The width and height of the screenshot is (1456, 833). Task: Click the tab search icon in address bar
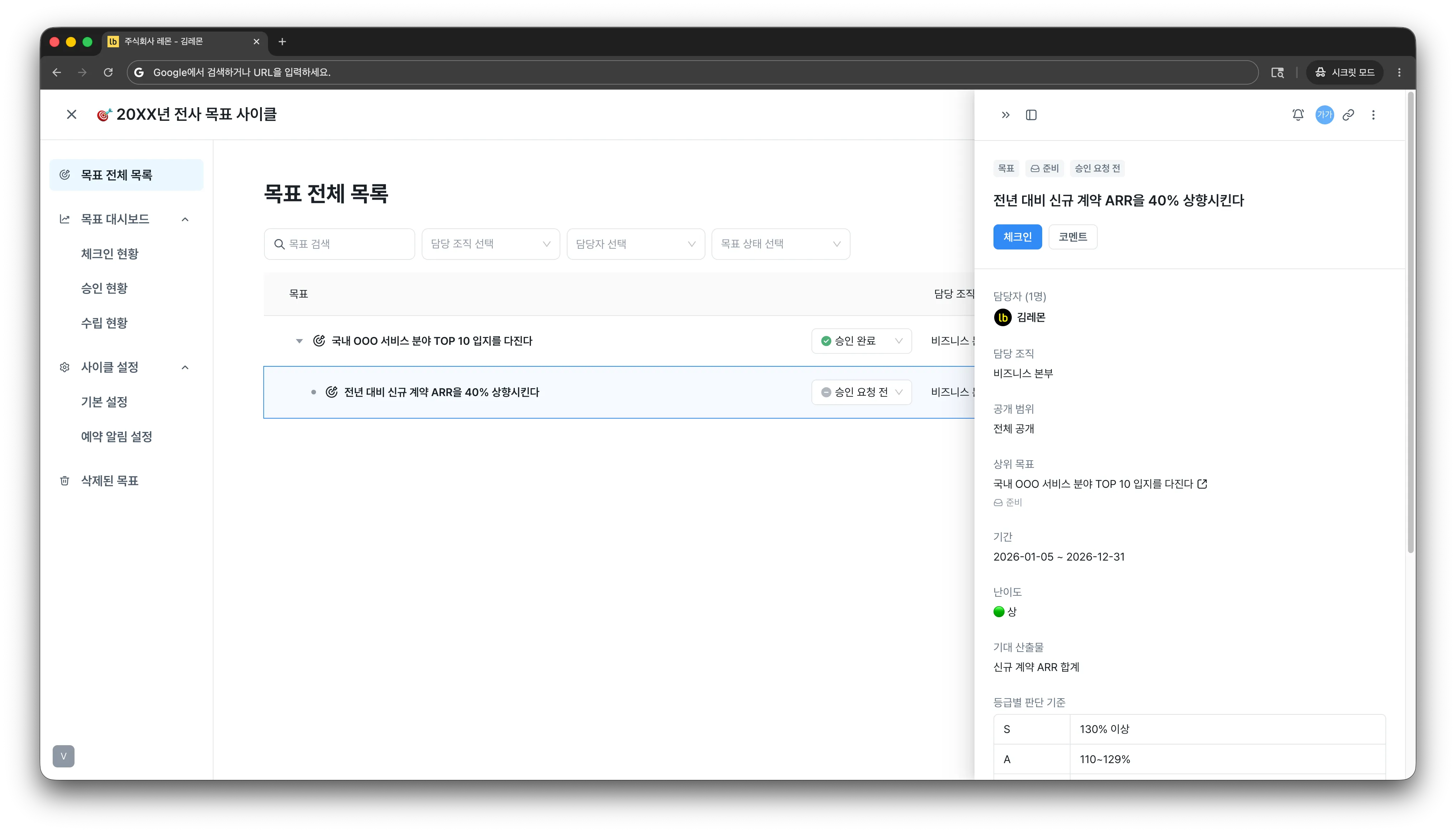click(x=1278, y=72)
